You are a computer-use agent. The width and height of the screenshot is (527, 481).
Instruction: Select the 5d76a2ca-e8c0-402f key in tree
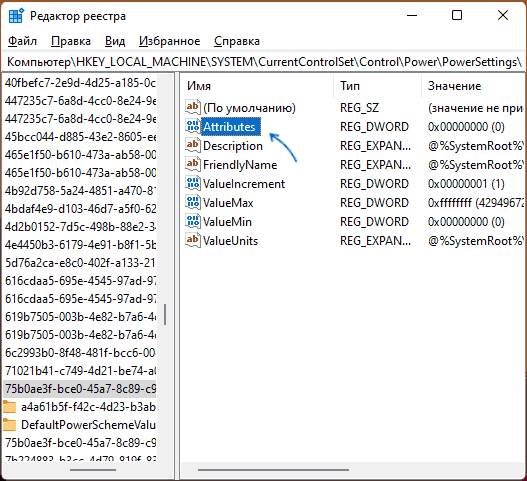pos(80,263)
